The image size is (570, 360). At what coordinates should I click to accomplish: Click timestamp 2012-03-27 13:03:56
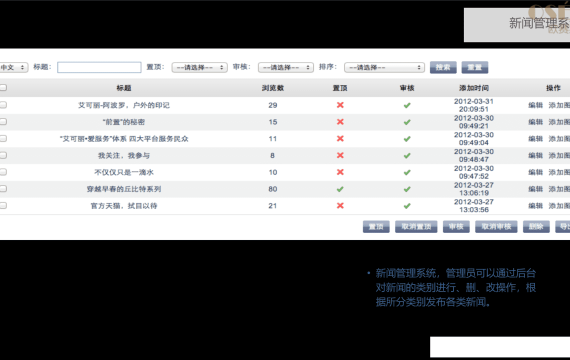point(474,205)
